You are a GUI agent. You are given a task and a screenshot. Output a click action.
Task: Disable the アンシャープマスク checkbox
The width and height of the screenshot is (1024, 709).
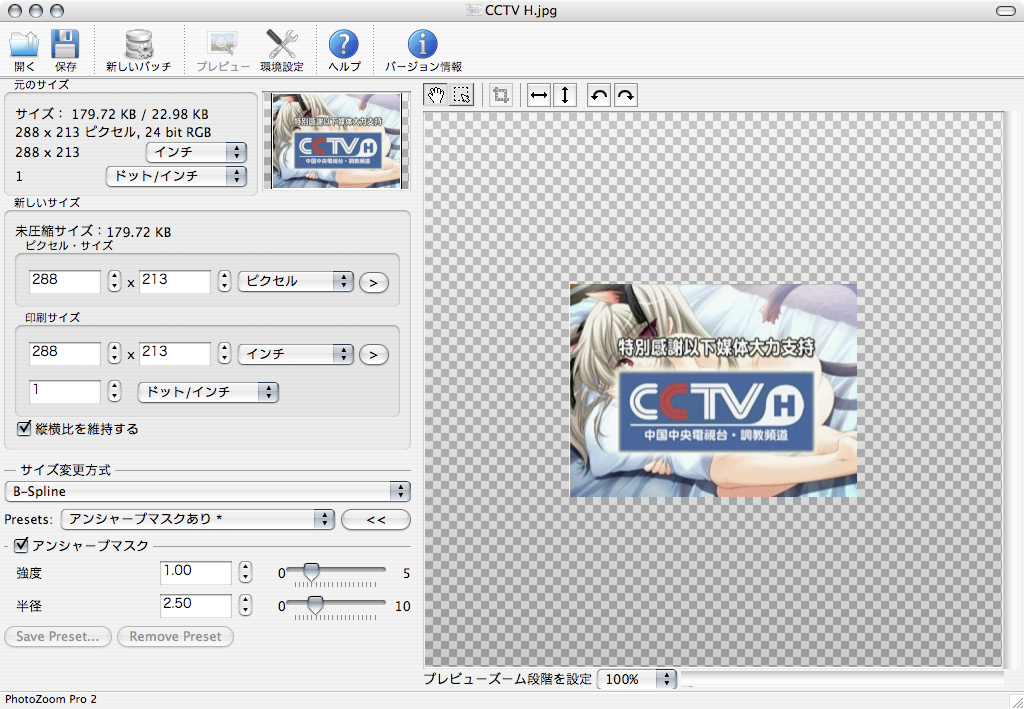tap(22, 544)
